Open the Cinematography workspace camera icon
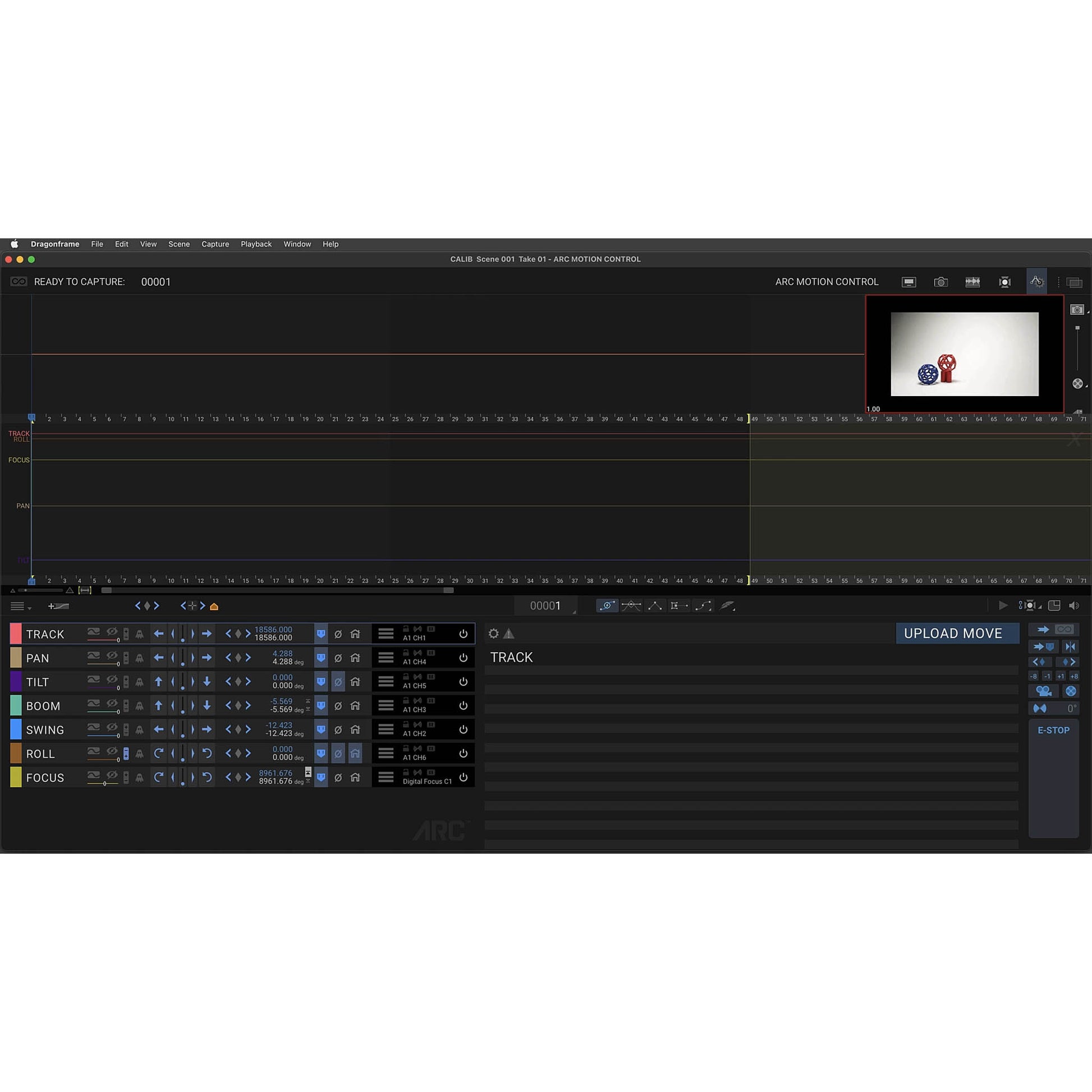 pos(941,282)
